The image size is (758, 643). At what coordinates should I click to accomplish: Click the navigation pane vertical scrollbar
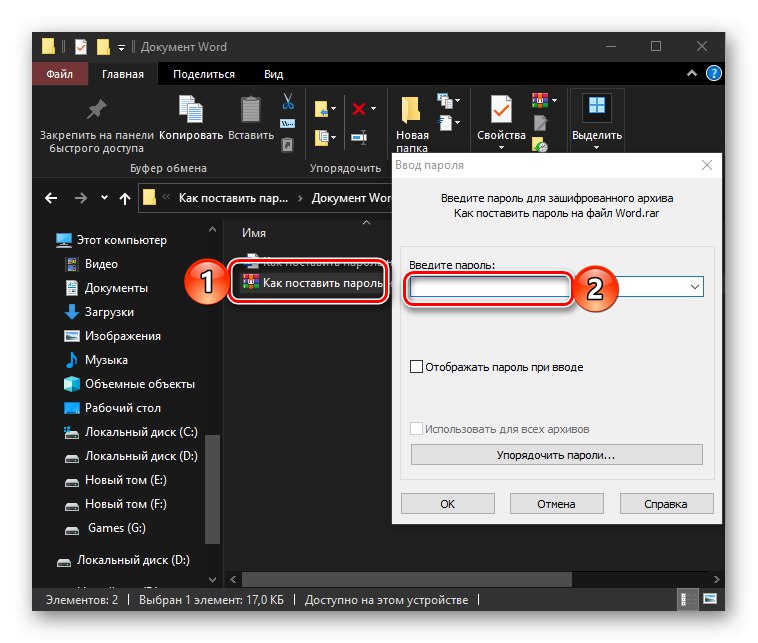pos(212,489)
